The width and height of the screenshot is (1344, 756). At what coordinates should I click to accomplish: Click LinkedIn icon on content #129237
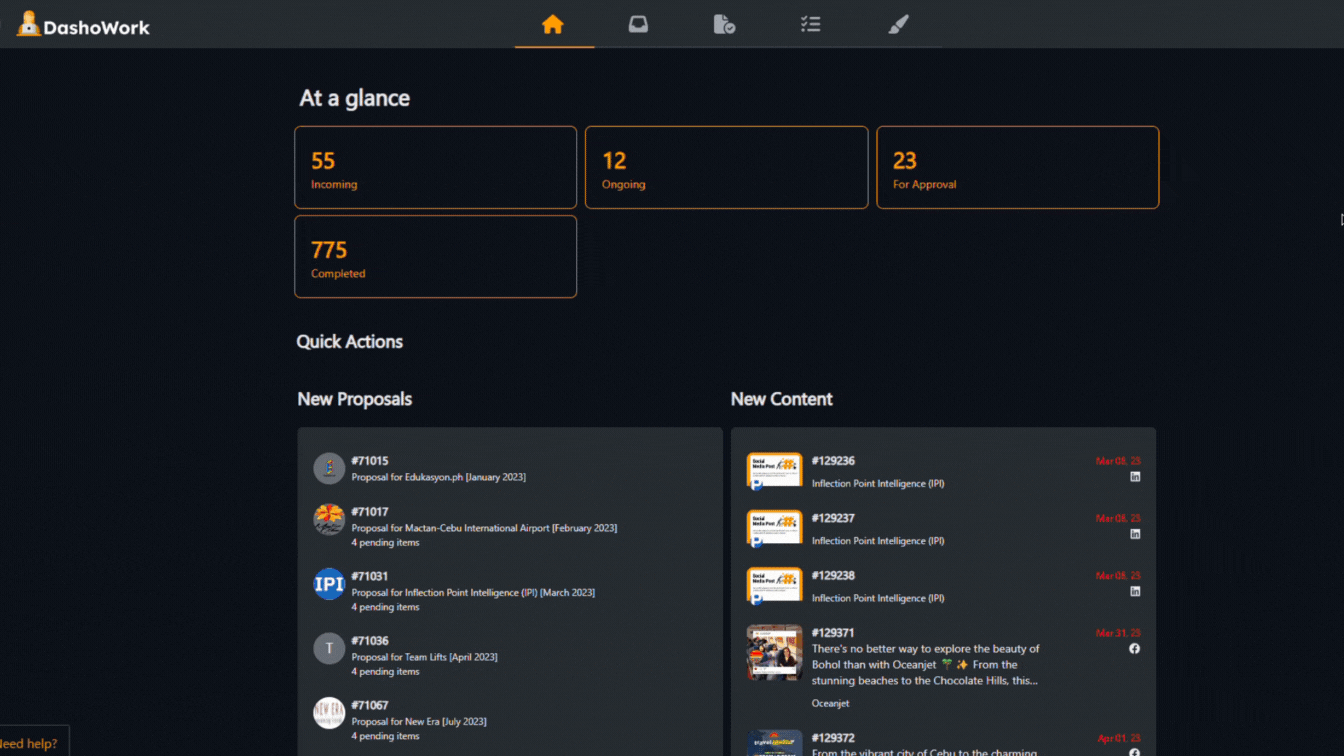(1135, 534)
